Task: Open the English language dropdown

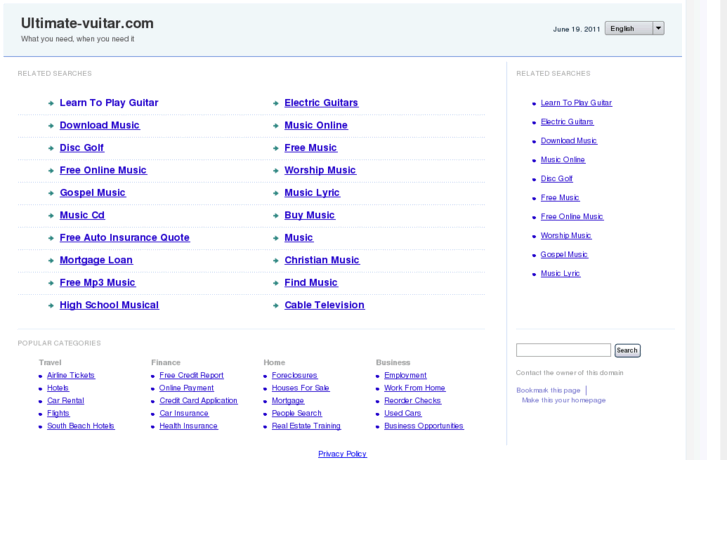Action: click(634, 28)
